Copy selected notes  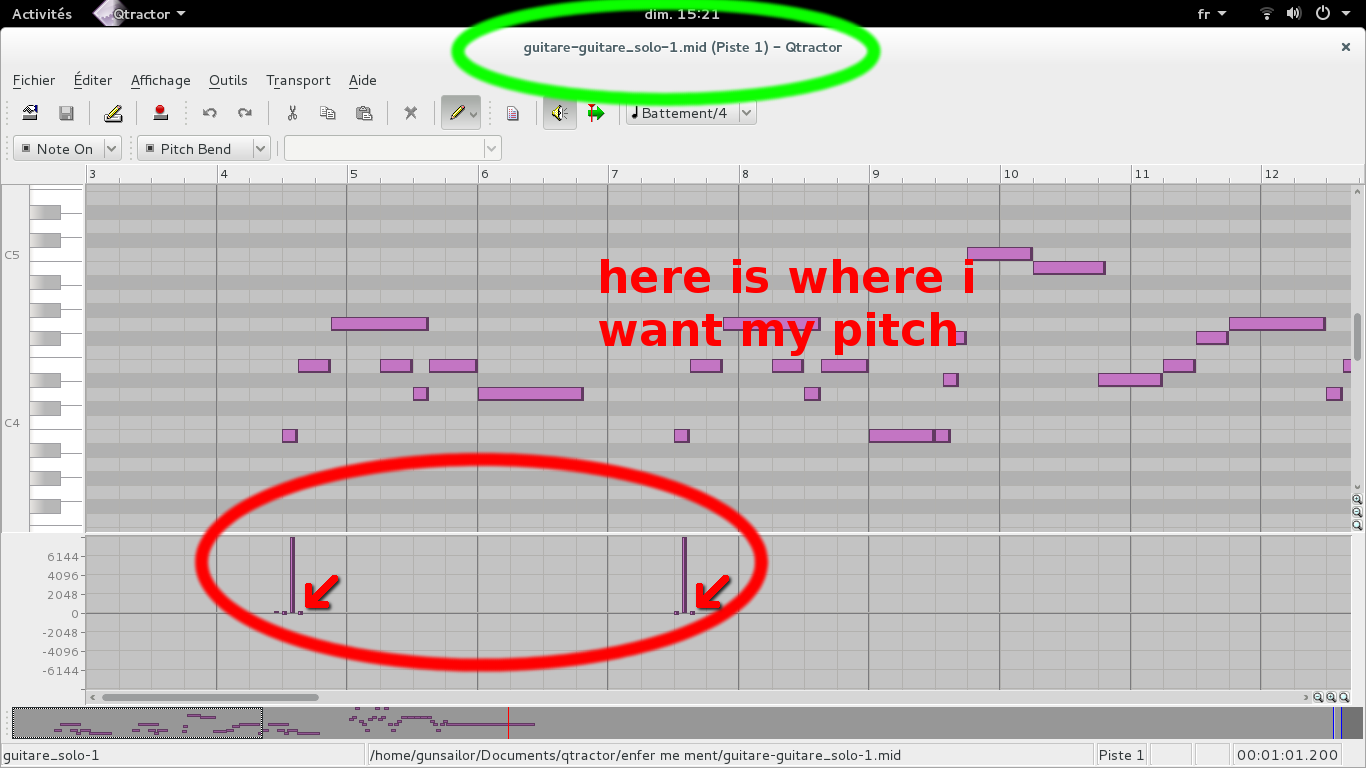(x=328, y=113)
